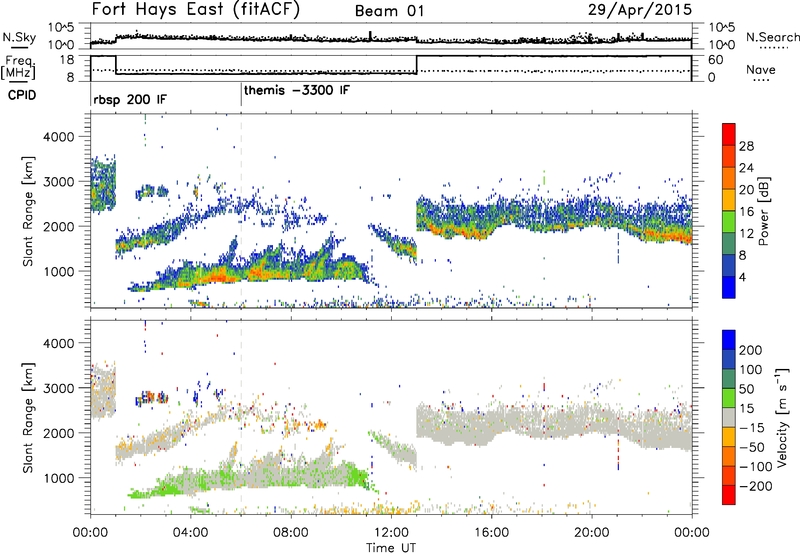800x554 pixels.
Task: Select the "CPID" row label
Action: pyautogui.click(x=22, y=95)
